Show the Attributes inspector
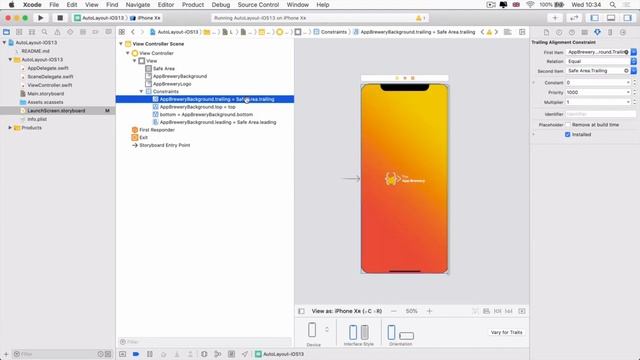 pos(597,32)
